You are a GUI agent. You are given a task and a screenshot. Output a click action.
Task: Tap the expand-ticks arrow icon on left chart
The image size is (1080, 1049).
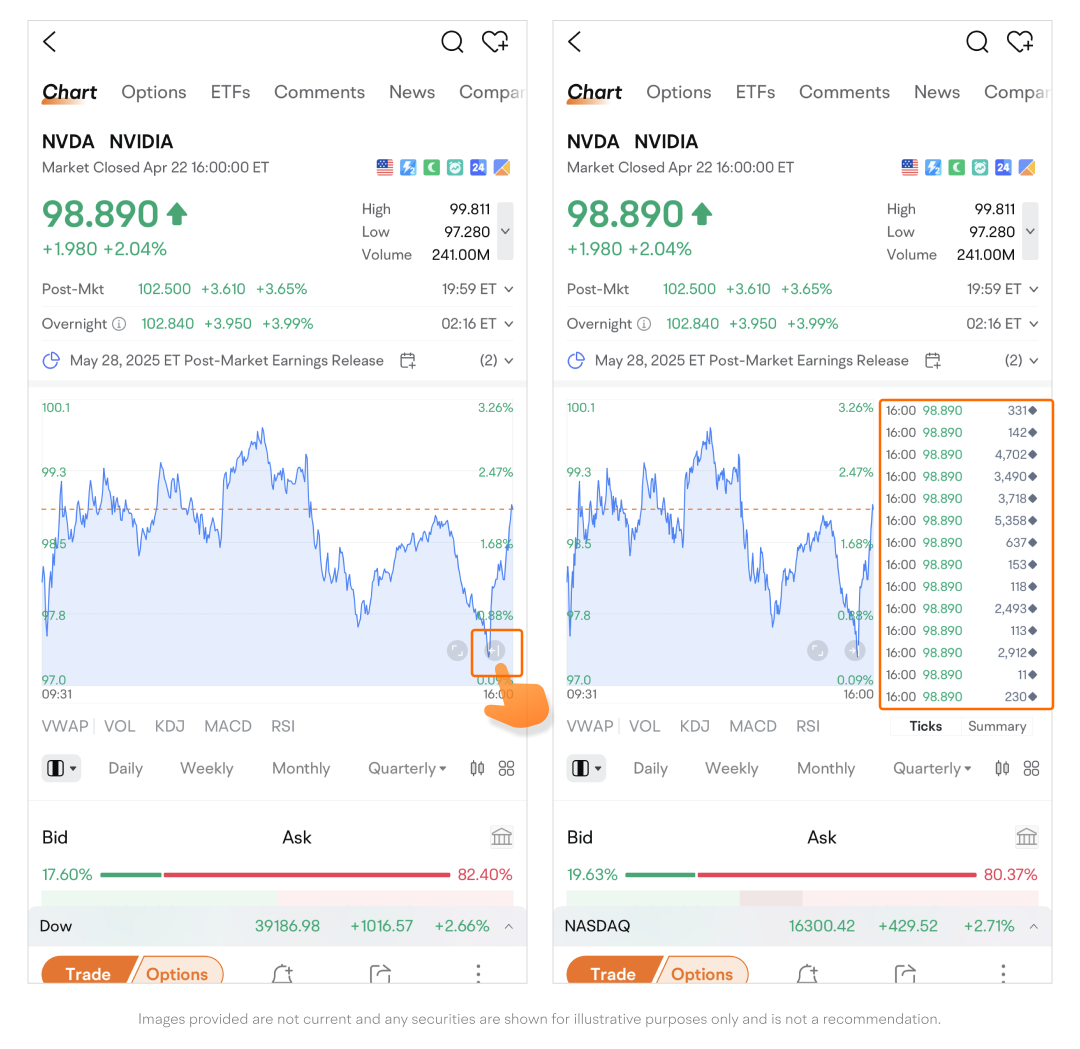click(496, 651)
